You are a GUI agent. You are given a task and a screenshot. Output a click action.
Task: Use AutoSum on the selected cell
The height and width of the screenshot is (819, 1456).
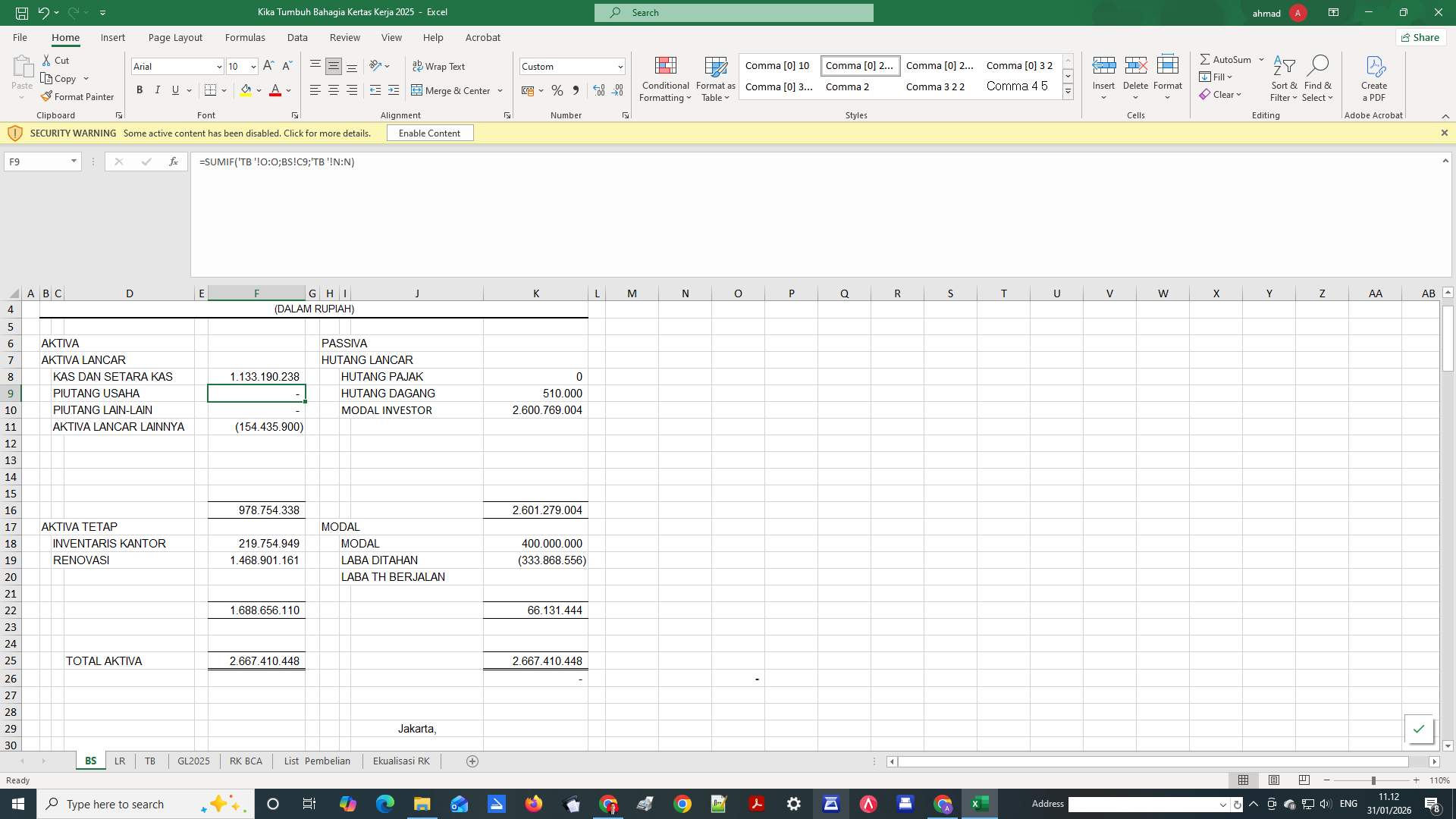coord(1226,58)
